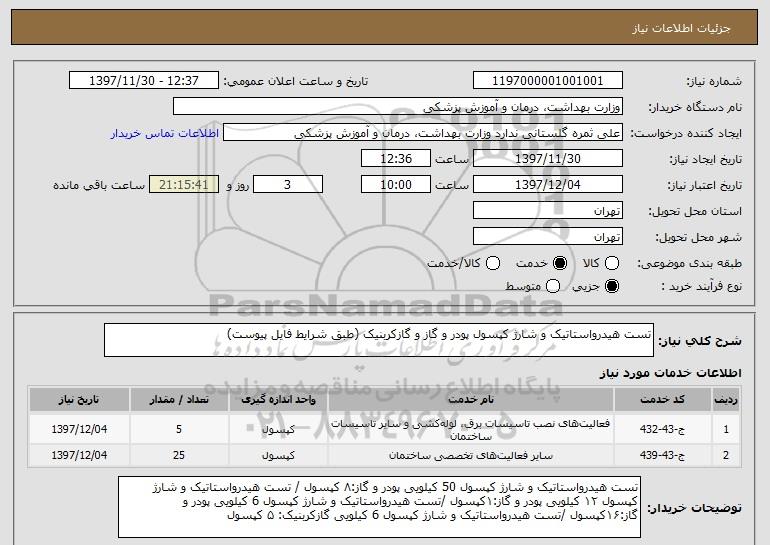
Task: Click the کپسول unit in row 2
Action: tap(278, 456)
